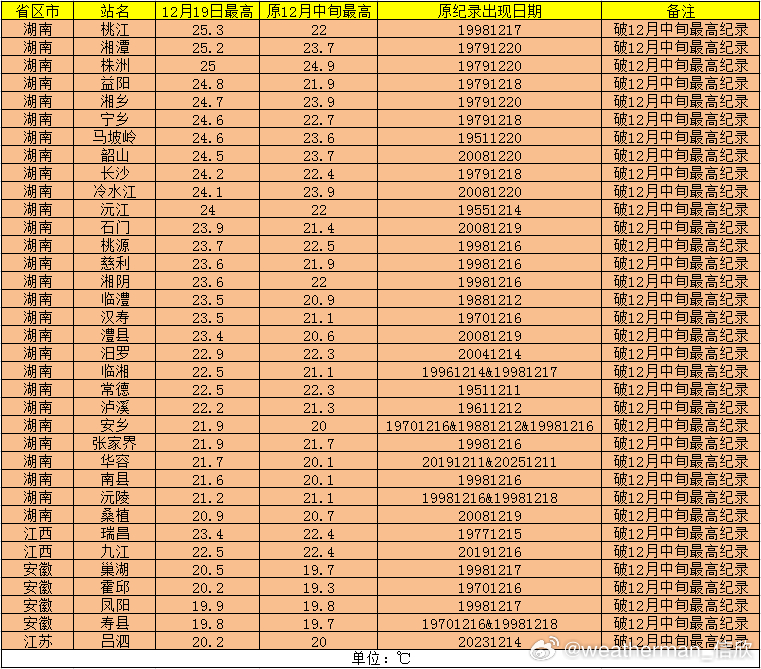Select station name 湘乡

pos(115,101)
